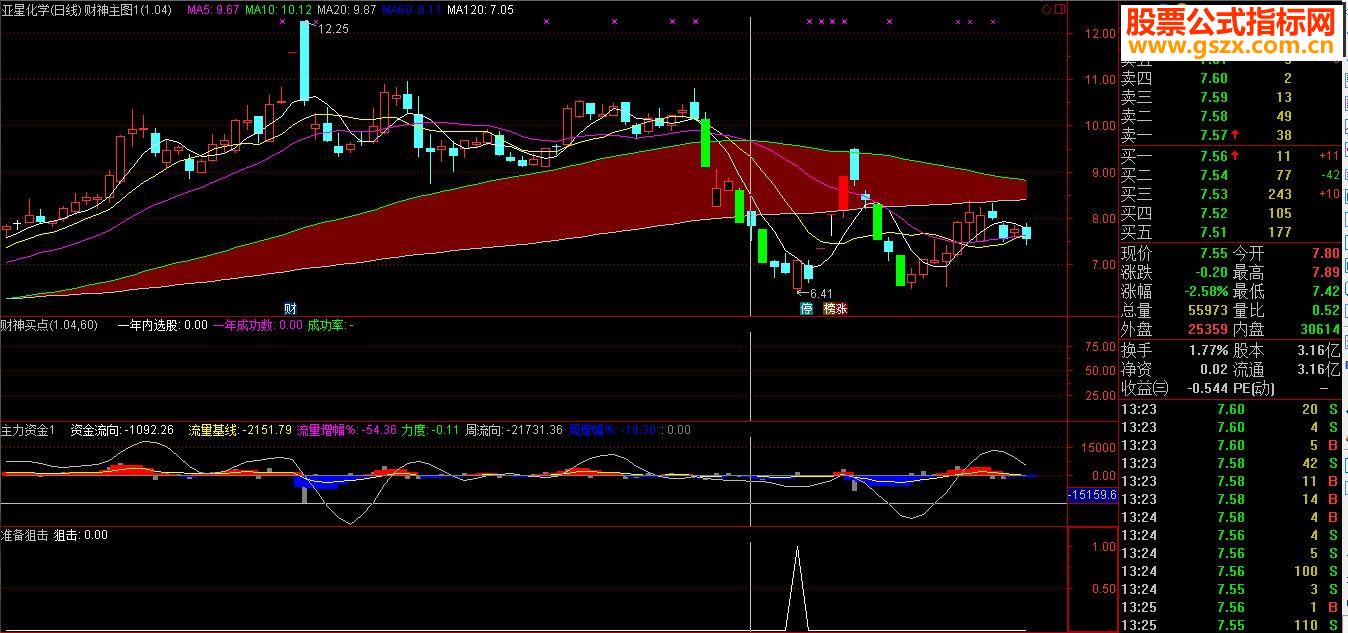
Task: Click the 准备狙击 indicator title
Action: pyautogui.click(x=24, y=535)
